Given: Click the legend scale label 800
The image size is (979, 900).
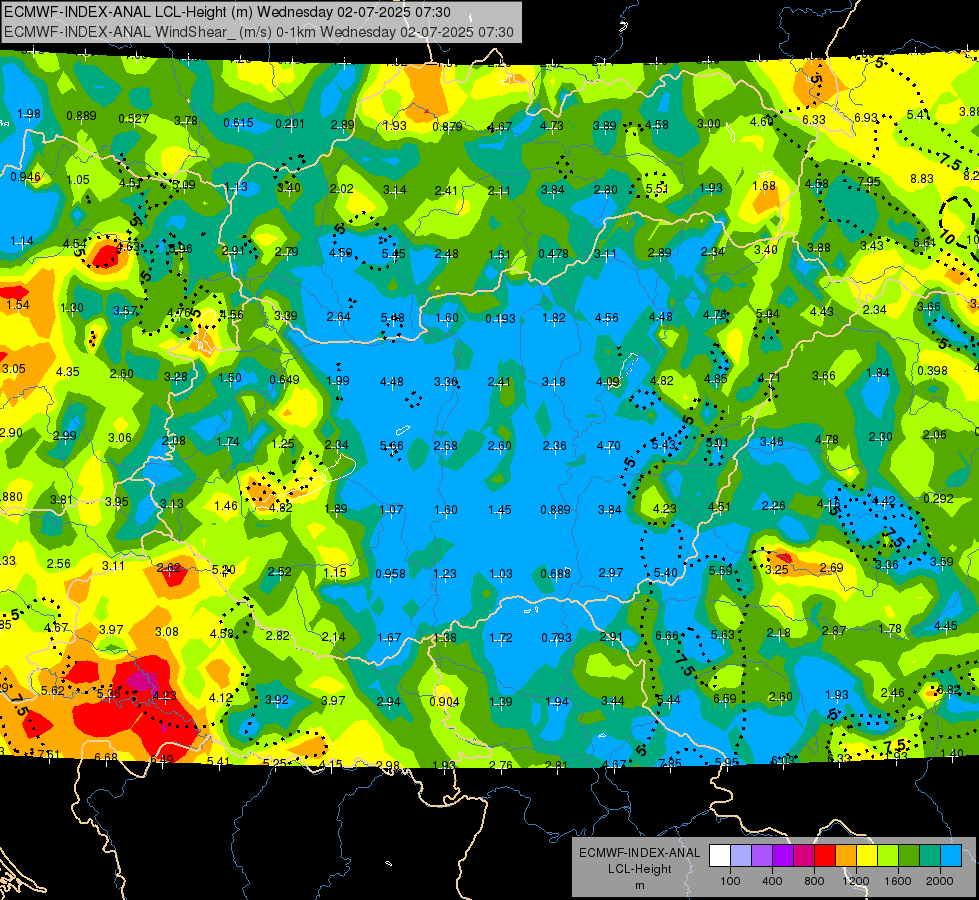Looking at the screenshot, I should (x=814, y=881).
